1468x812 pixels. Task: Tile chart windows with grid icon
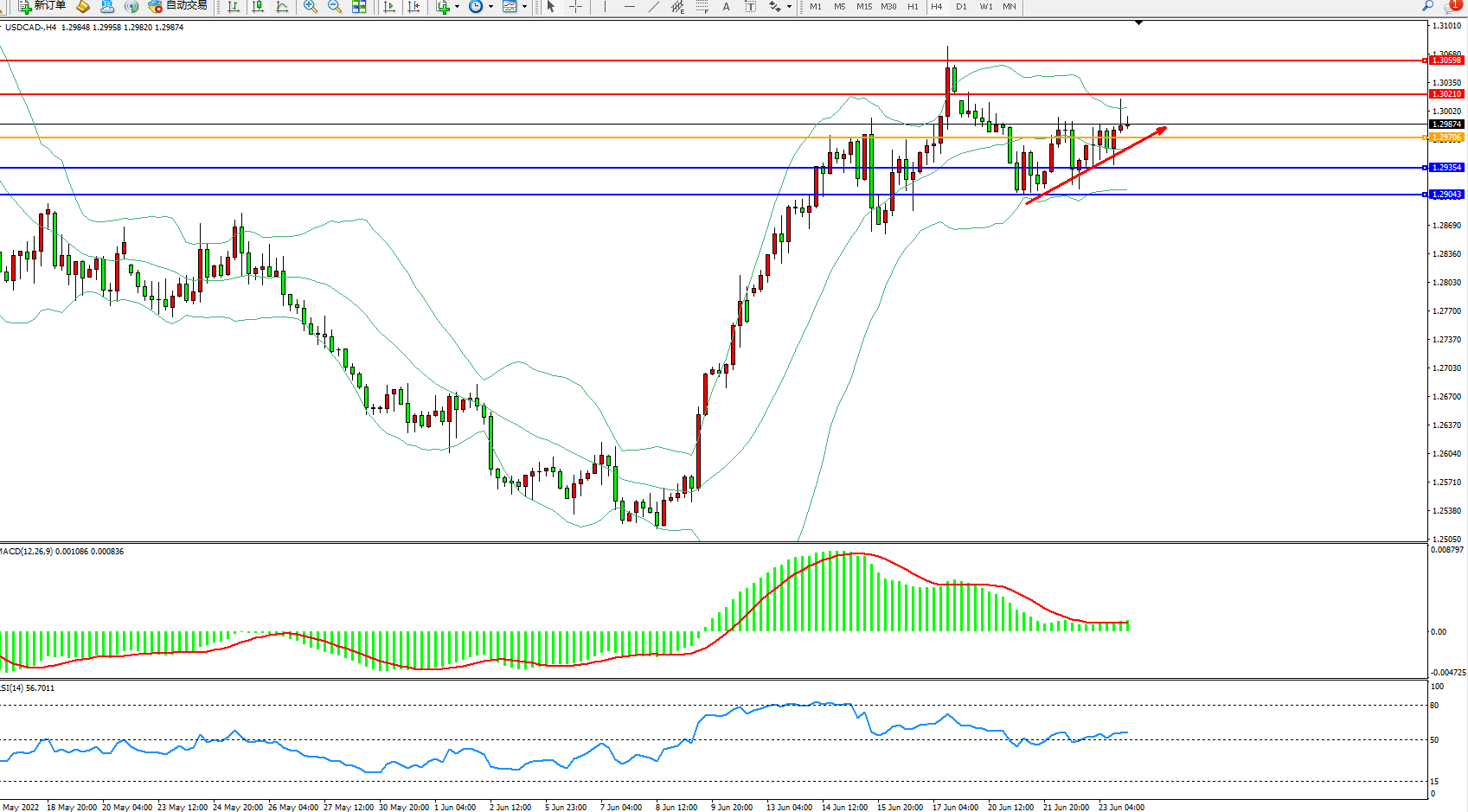tap(359, 7)
